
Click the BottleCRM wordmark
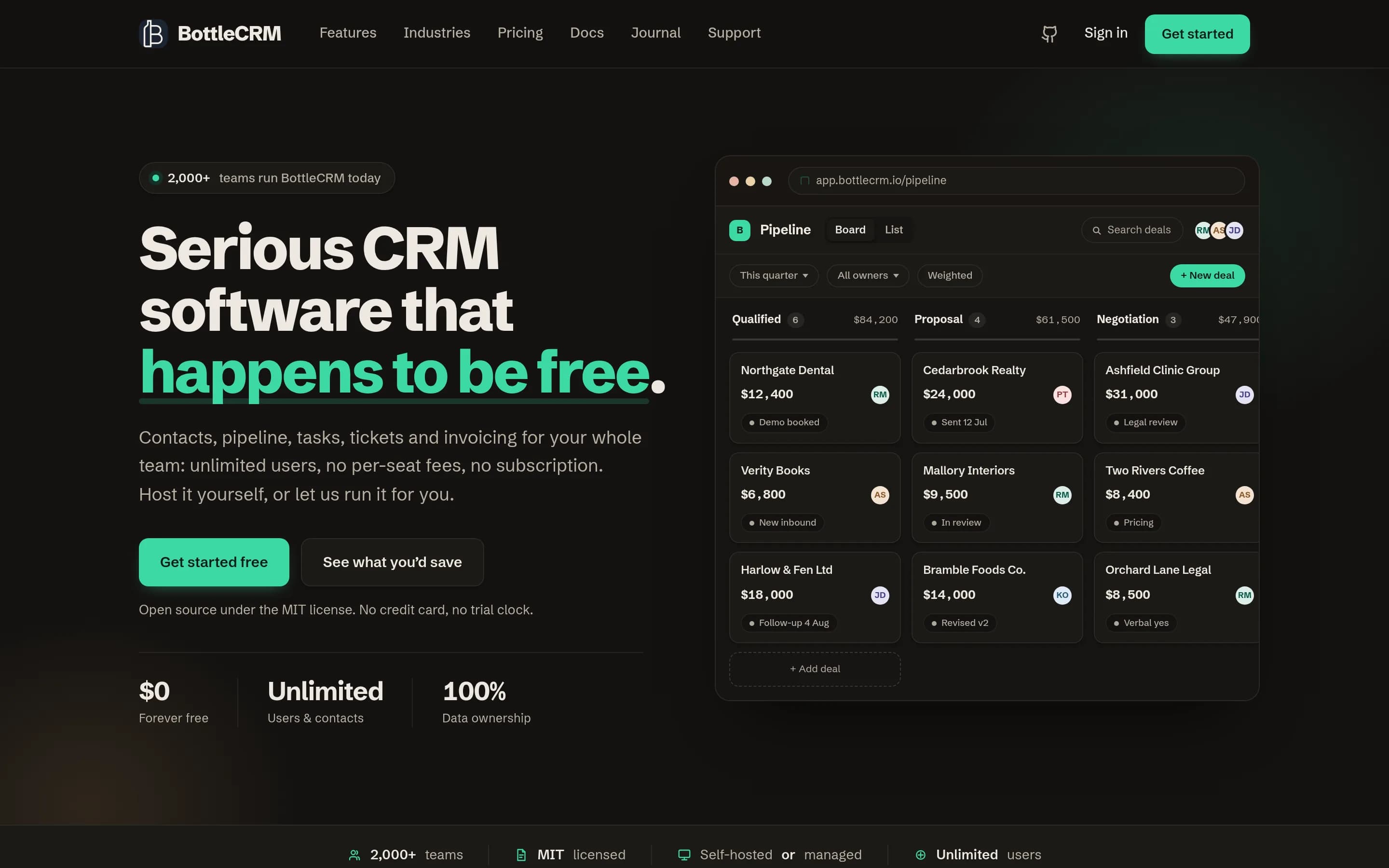click(230, 33)
